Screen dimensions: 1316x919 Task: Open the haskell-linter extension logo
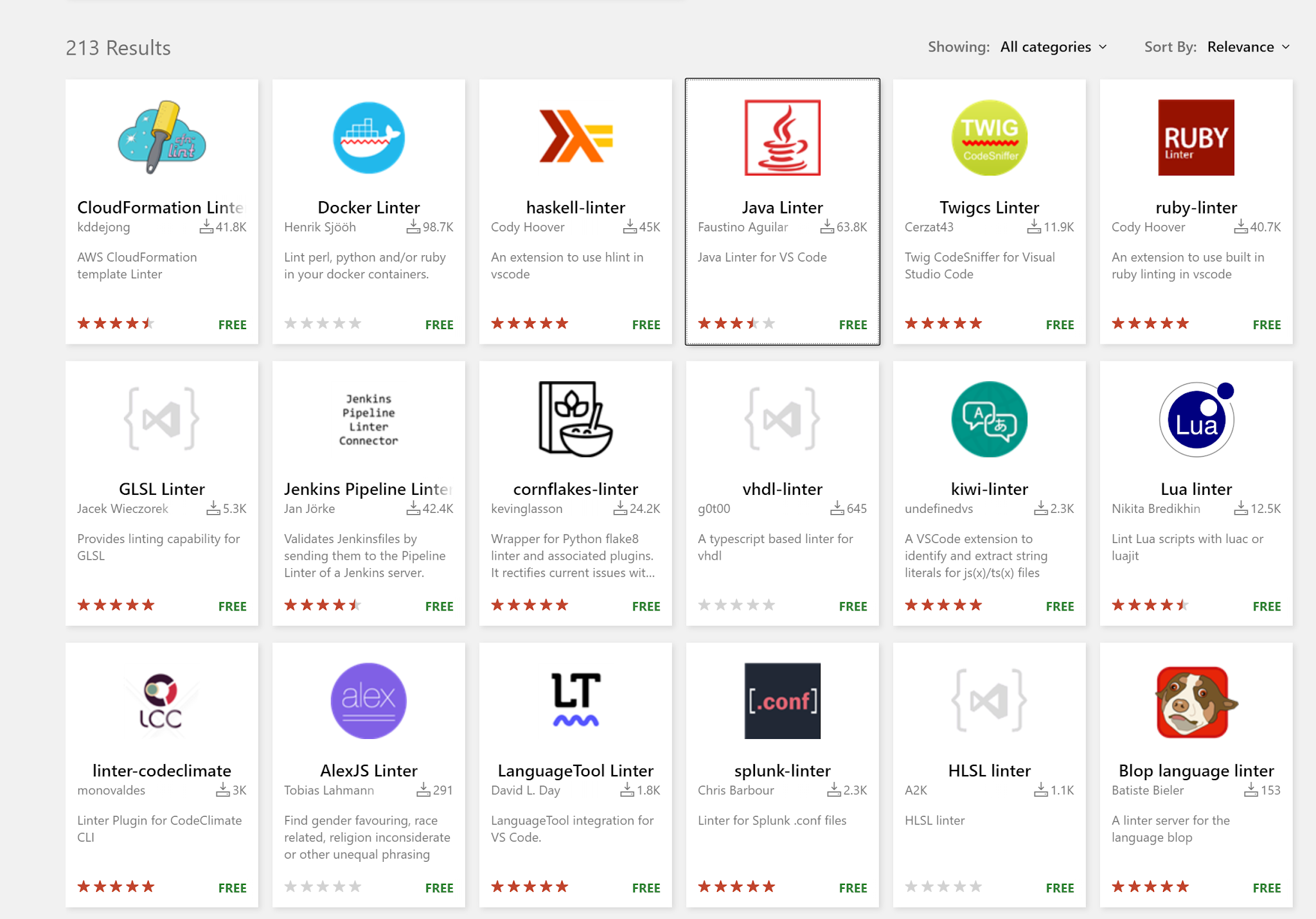[576, 138]
